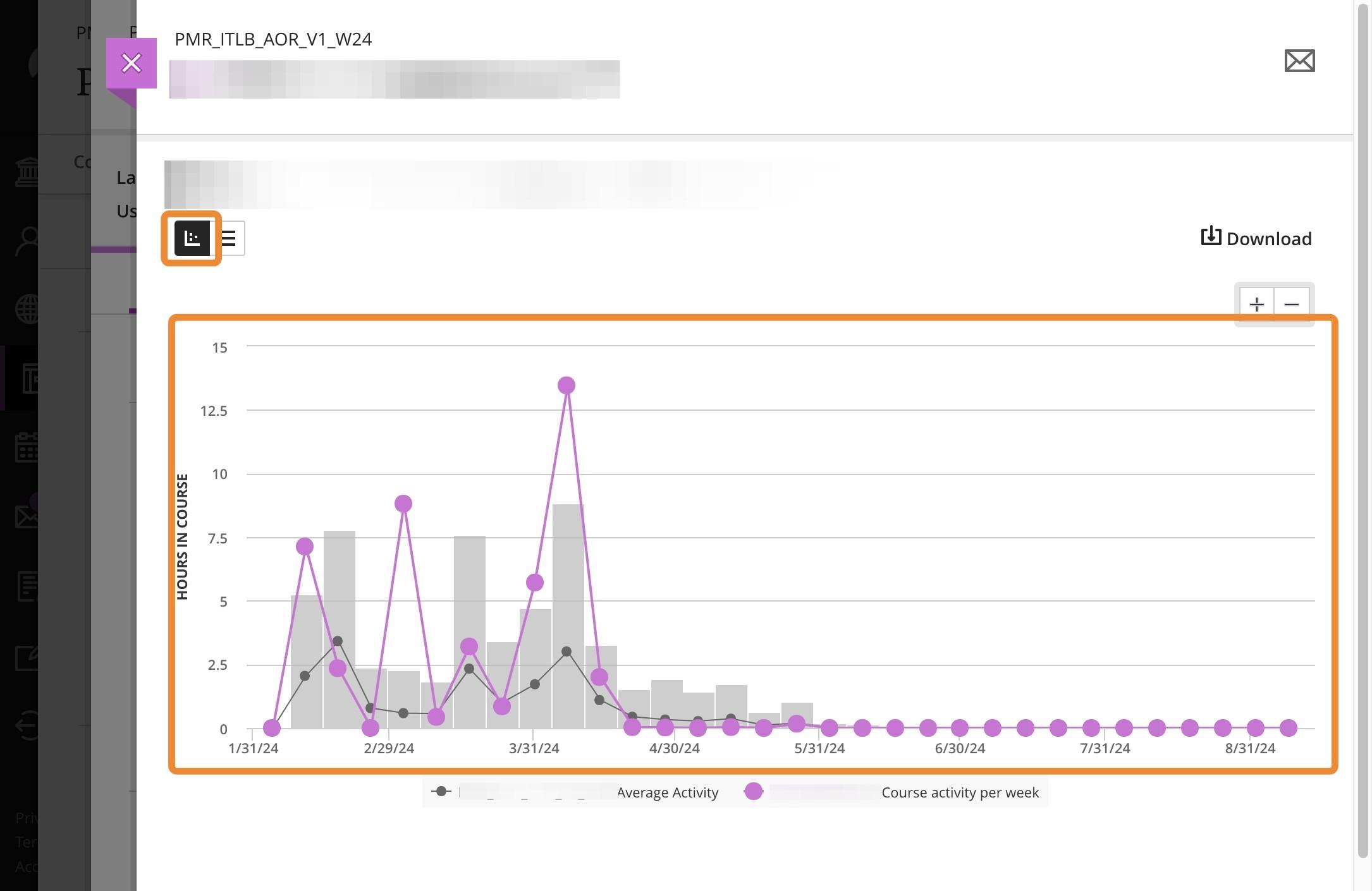Click the last purple point near 8/31/24

[1288, 728]
